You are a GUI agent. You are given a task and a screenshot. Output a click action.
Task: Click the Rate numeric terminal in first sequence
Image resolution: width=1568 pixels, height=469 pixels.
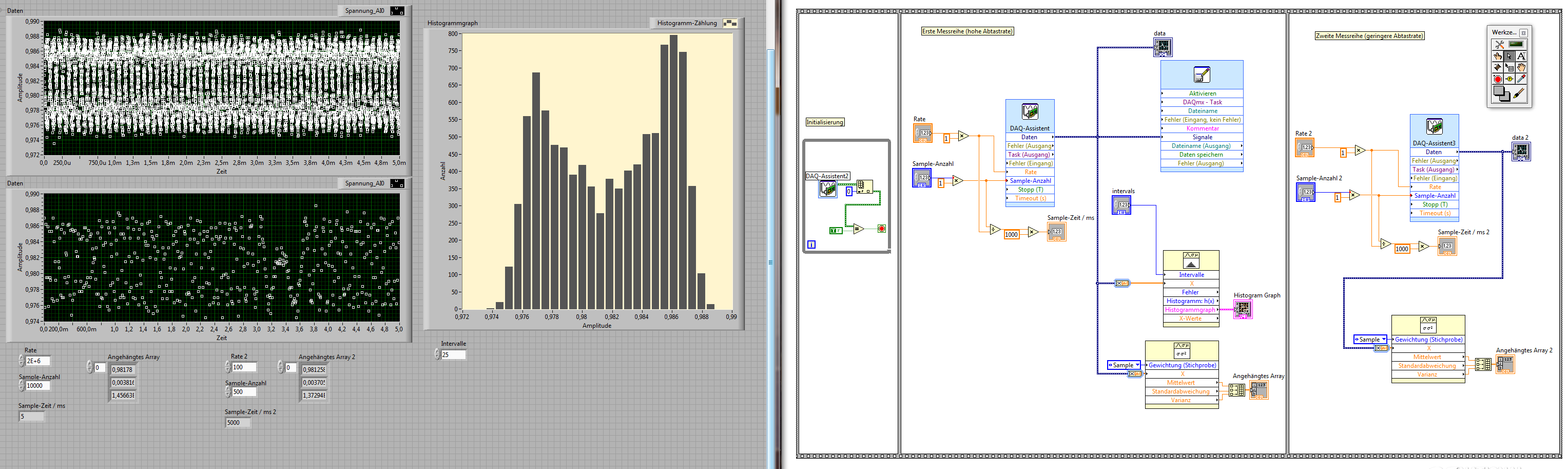[923, 134]
